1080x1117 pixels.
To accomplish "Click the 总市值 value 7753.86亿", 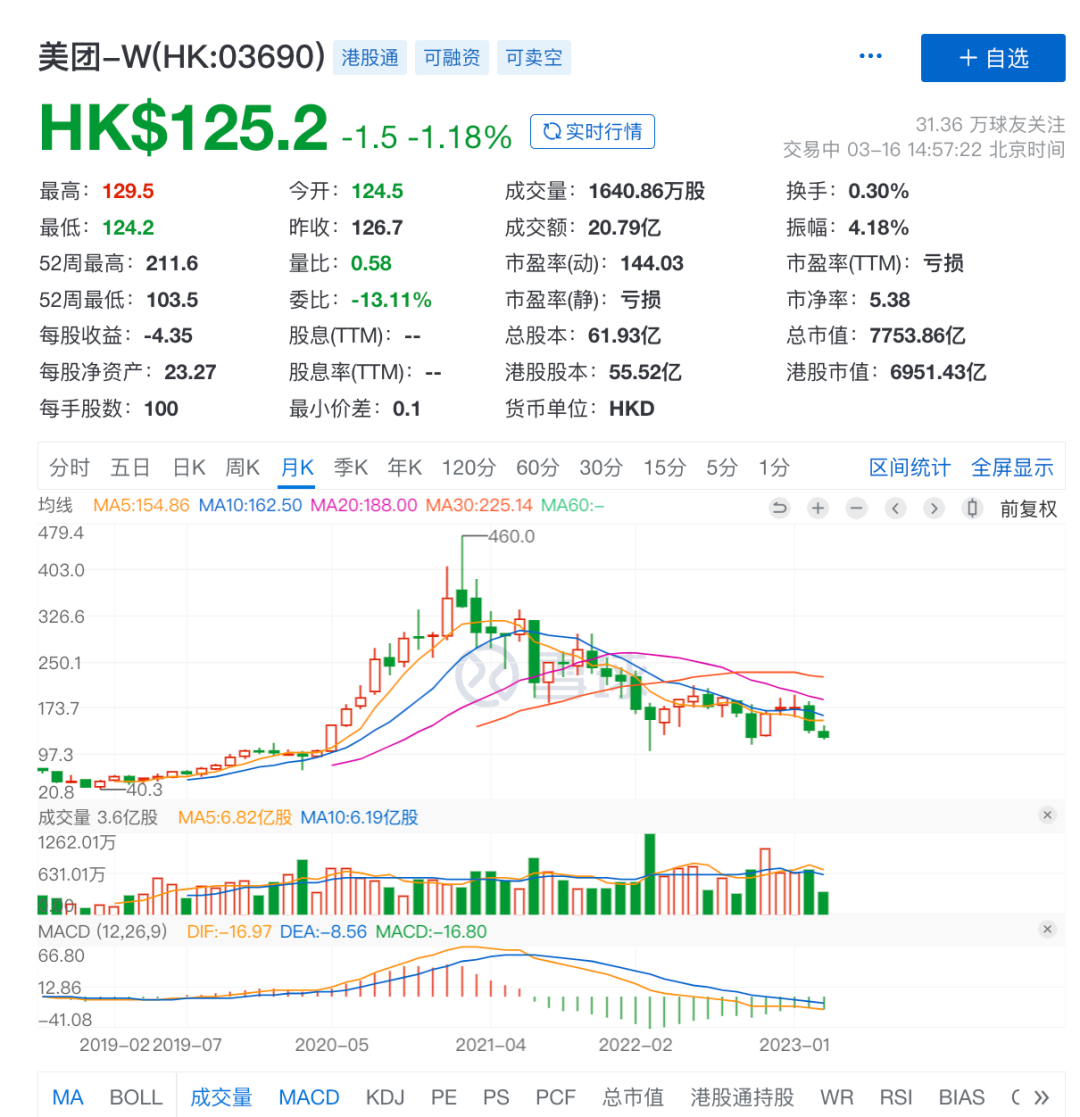I will (917, 336).
